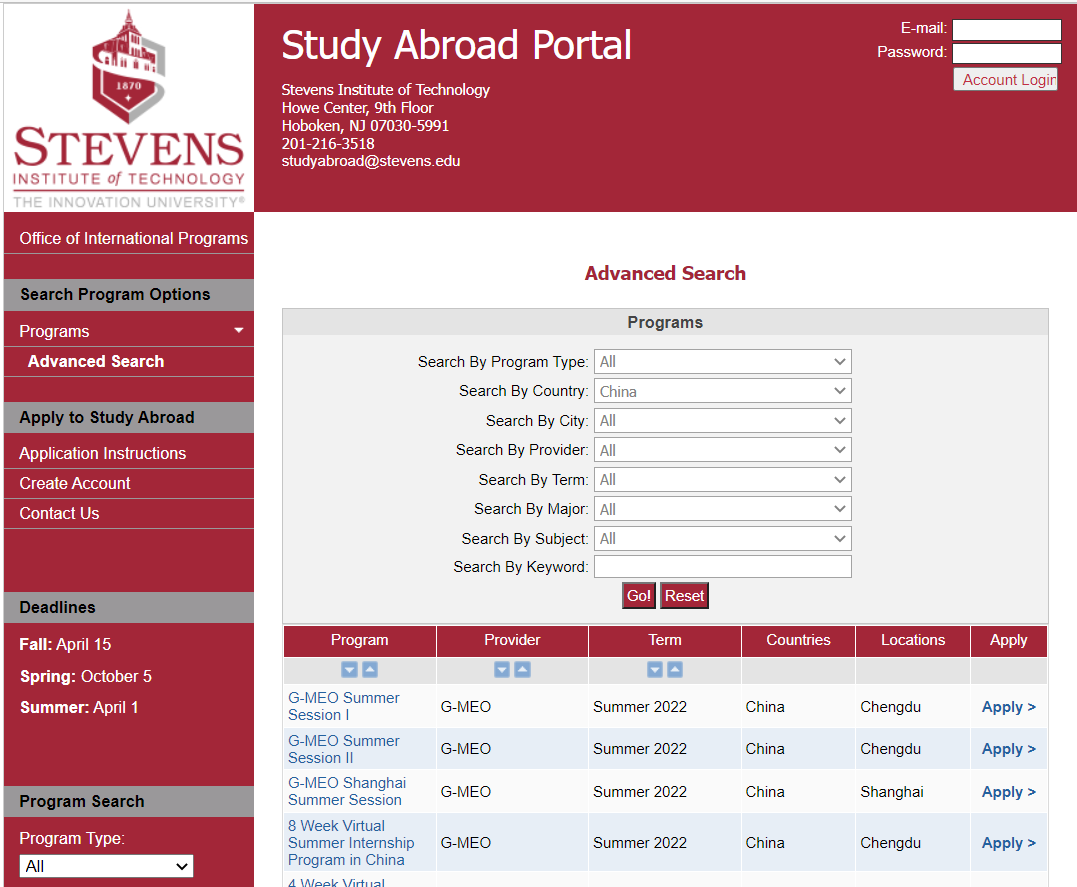
Task: Open Contact Us sidebar item
Action: click(129, 513)
